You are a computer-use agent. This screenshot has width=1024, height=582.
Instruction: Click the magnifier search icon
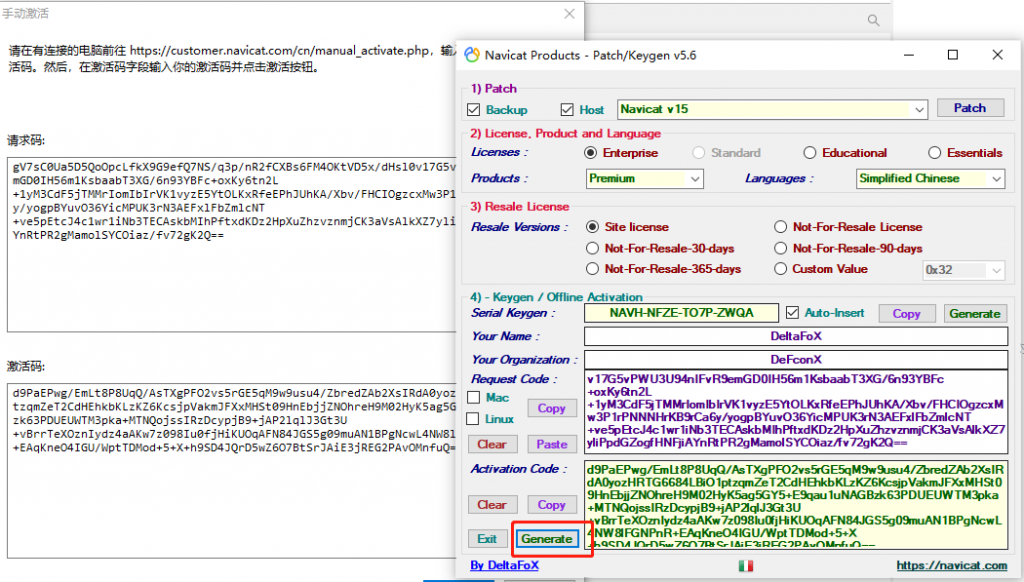tap(873, 20)
